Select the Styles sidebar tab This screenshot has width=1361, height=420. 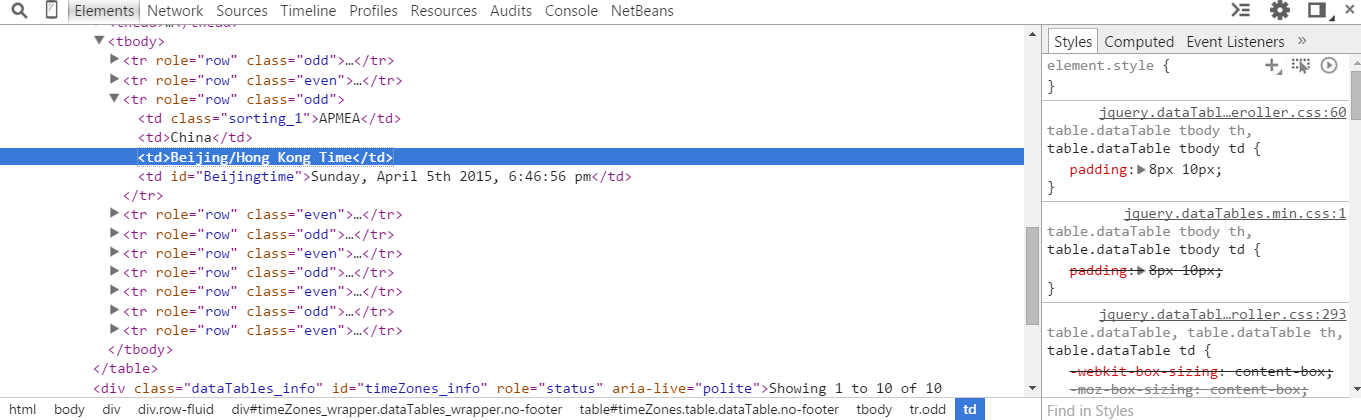pyautogui.click(x=1073, y=41)
